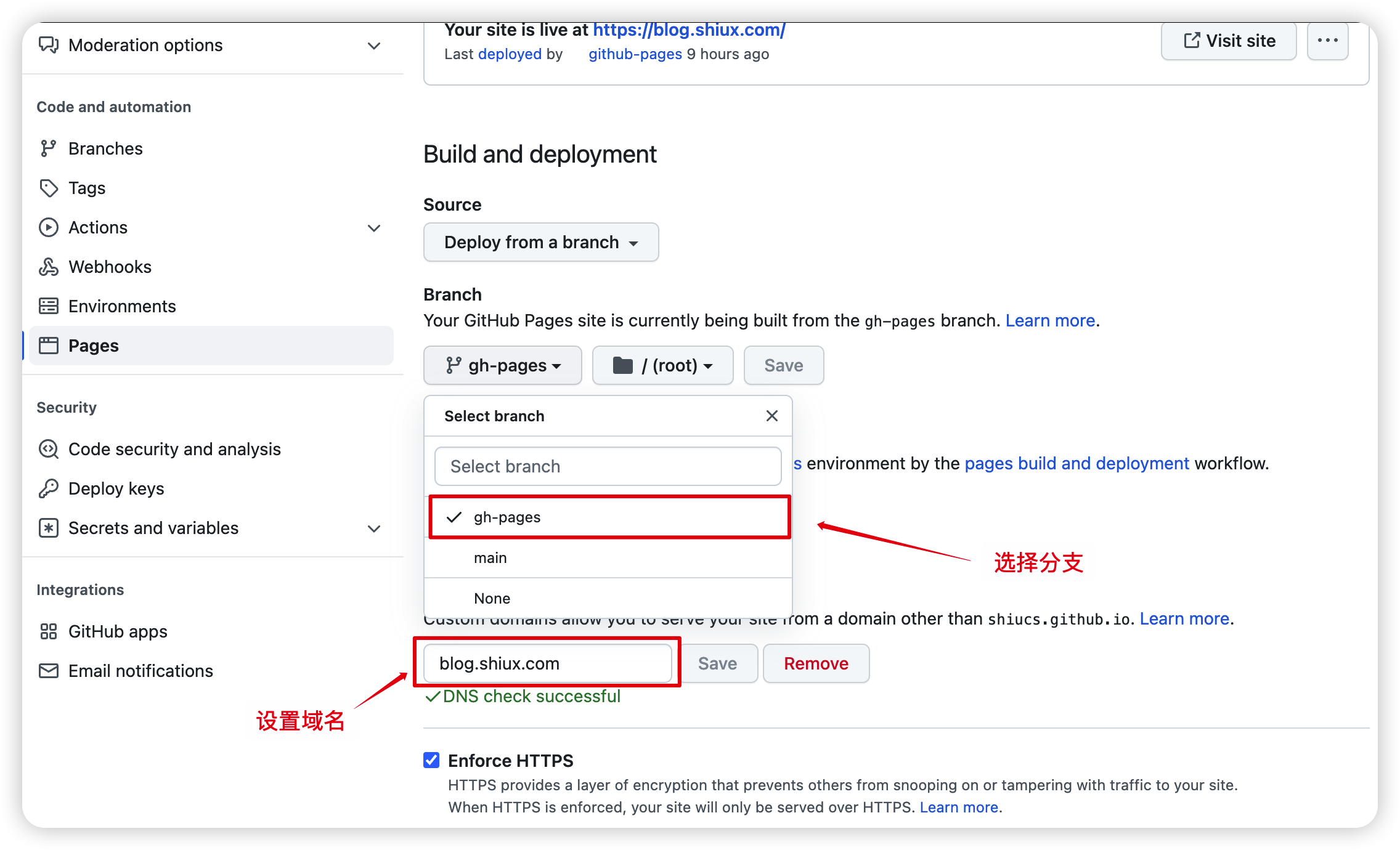Open the three-dots more options menu
This screenshot has width=1400, height=850.
point(1327,41)
